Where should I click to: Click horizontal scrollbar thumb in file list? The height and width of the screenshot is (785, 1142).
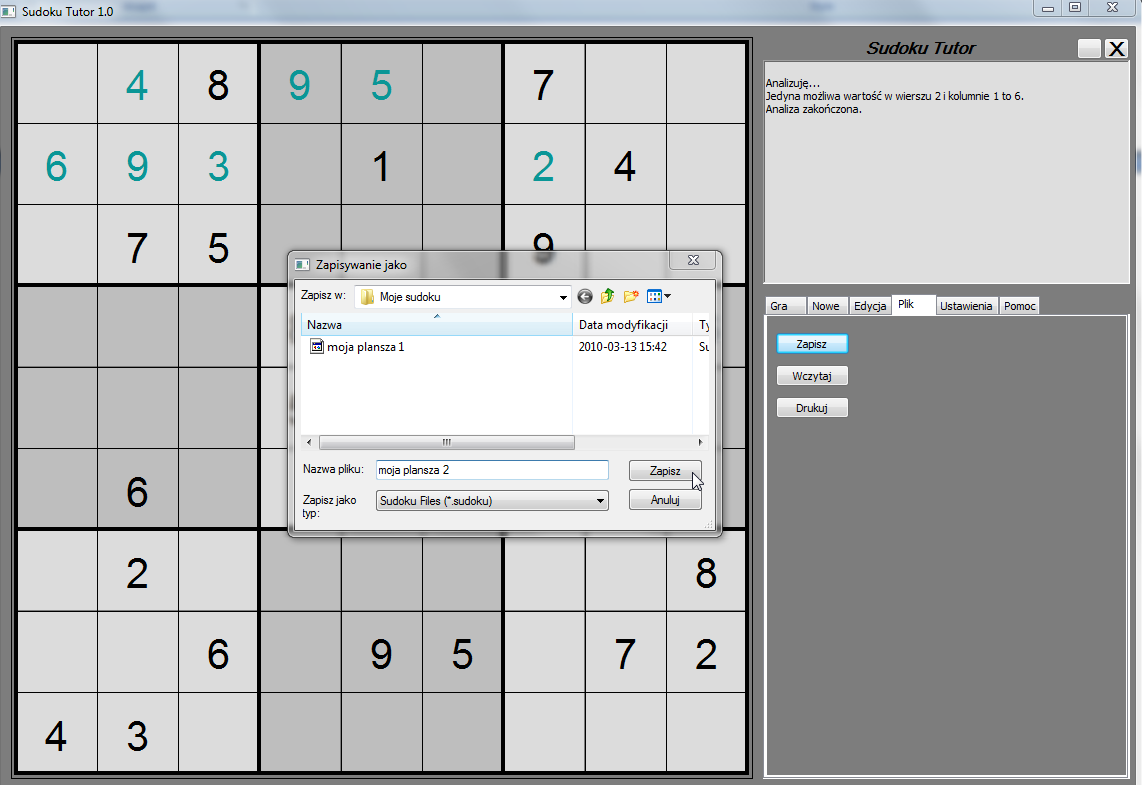coord(447,442)
